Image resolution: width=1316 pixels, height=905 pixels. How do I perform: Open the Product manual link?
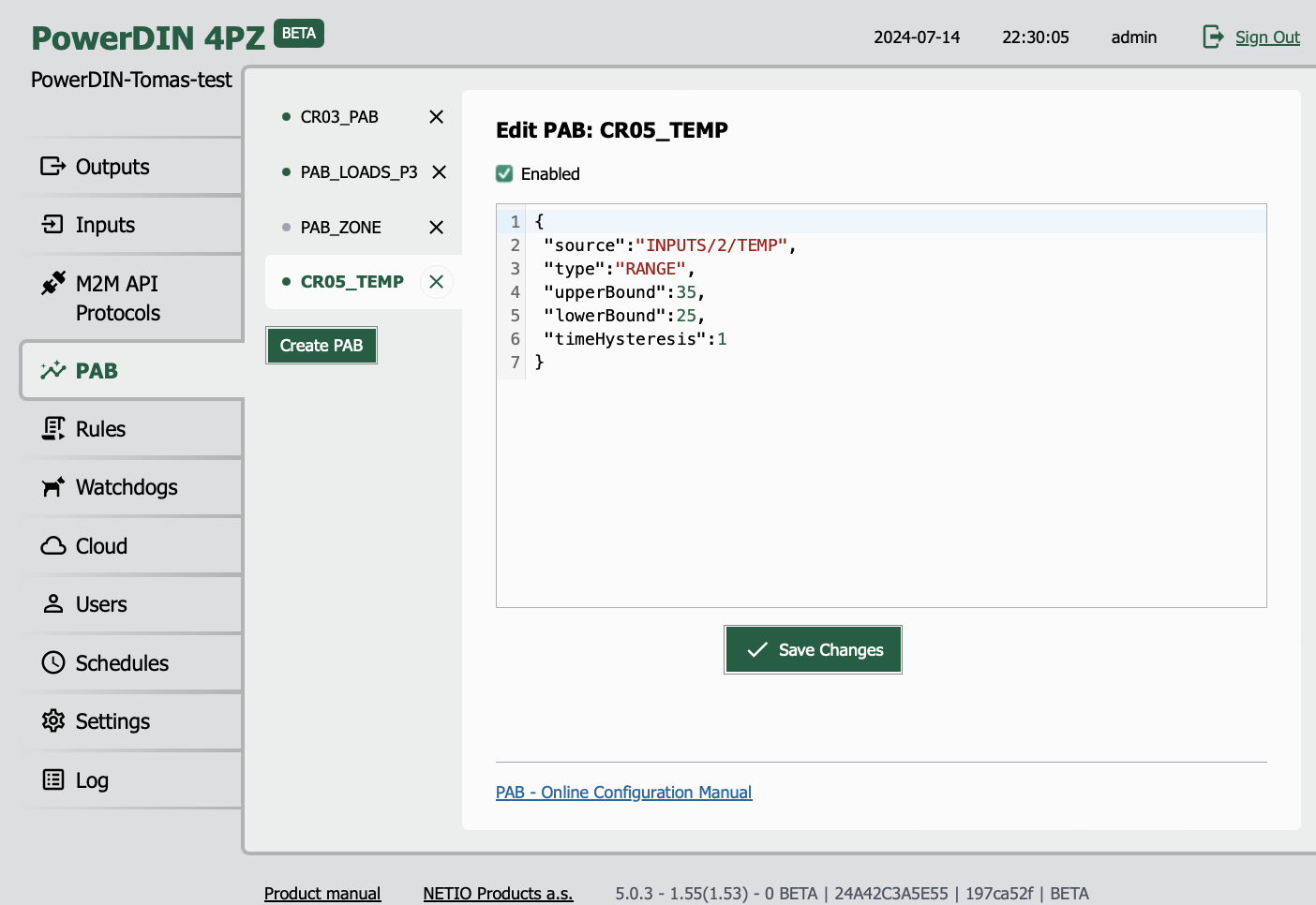tap(322, 894)
